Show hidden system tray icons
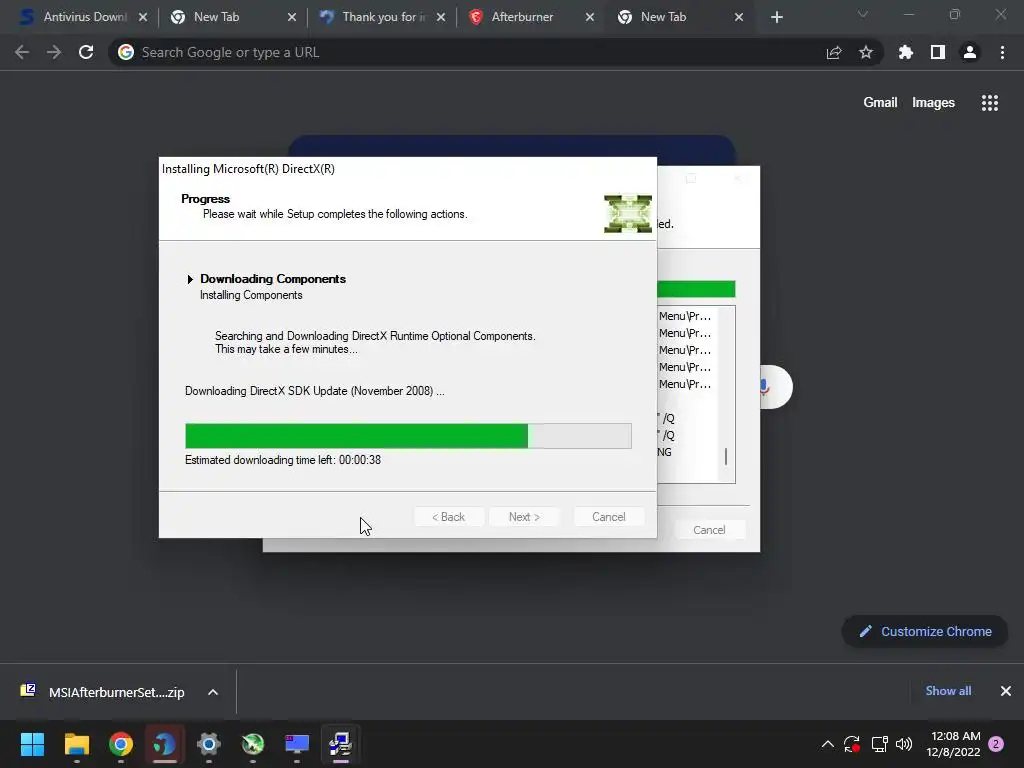The width and height of the screenshot is (1024, 768). tap(827, 744)
